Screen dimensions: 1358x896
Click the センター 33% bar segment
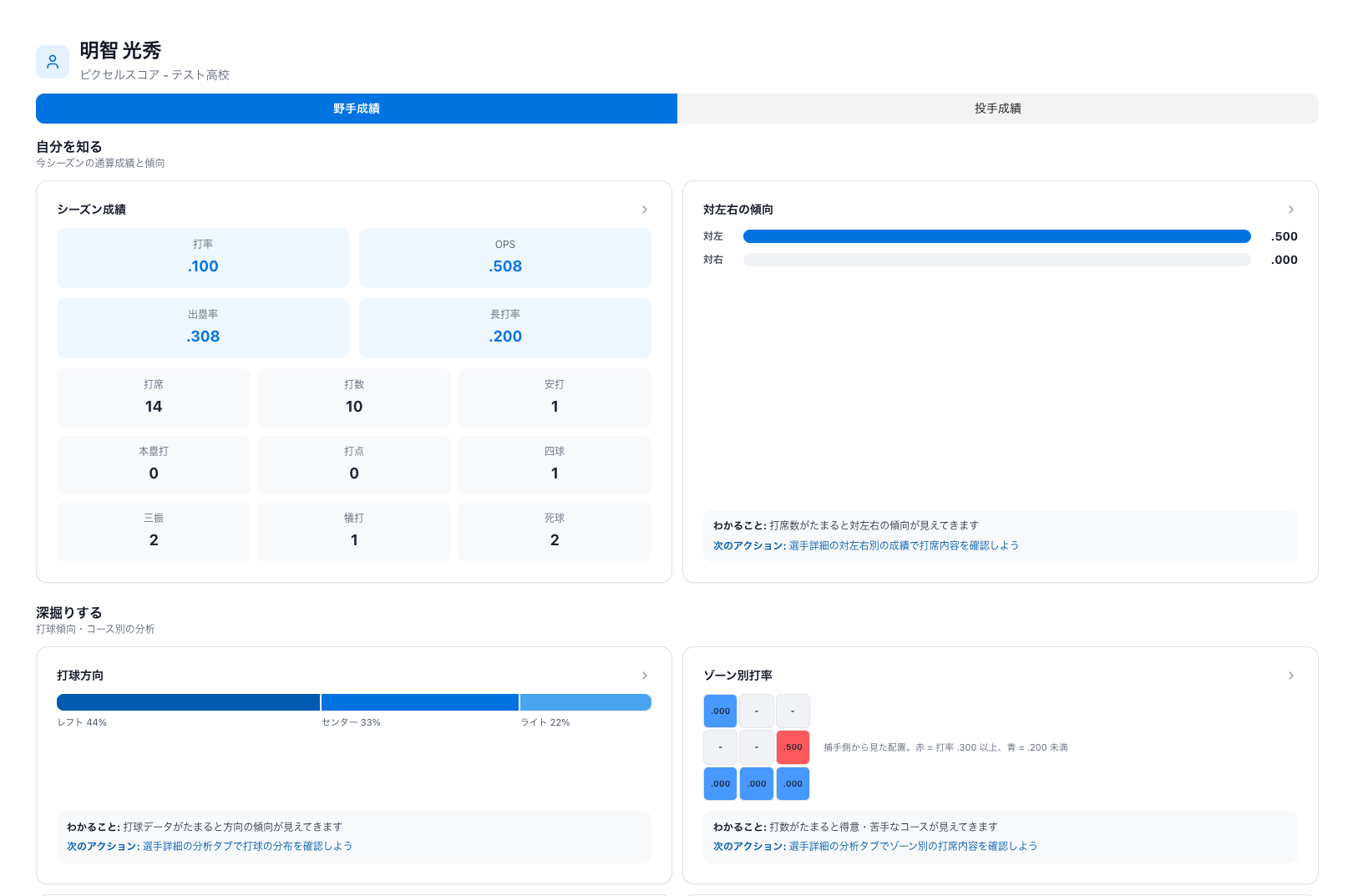[x=420, y=702]
